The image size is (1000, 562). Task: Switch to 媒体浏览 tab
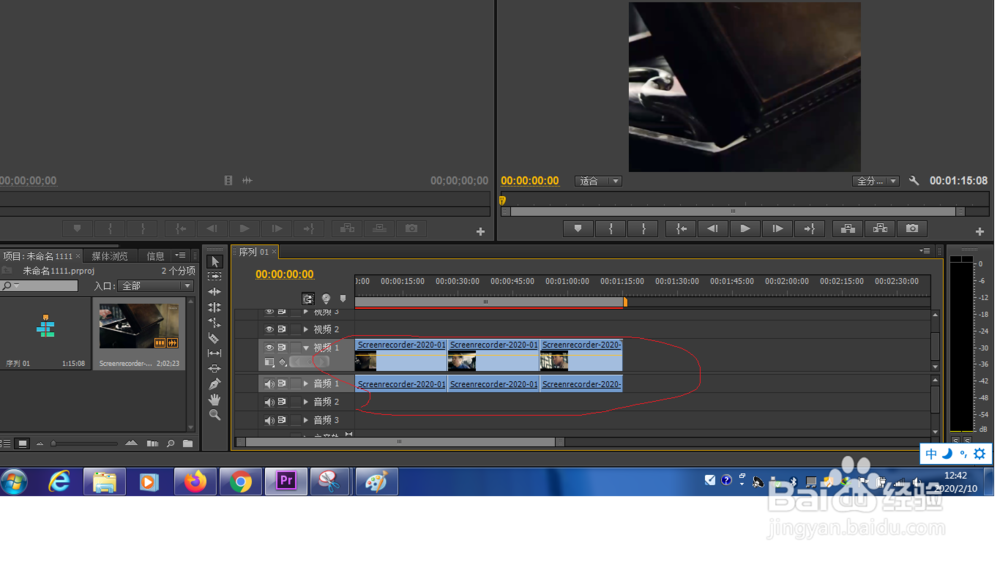110,256
